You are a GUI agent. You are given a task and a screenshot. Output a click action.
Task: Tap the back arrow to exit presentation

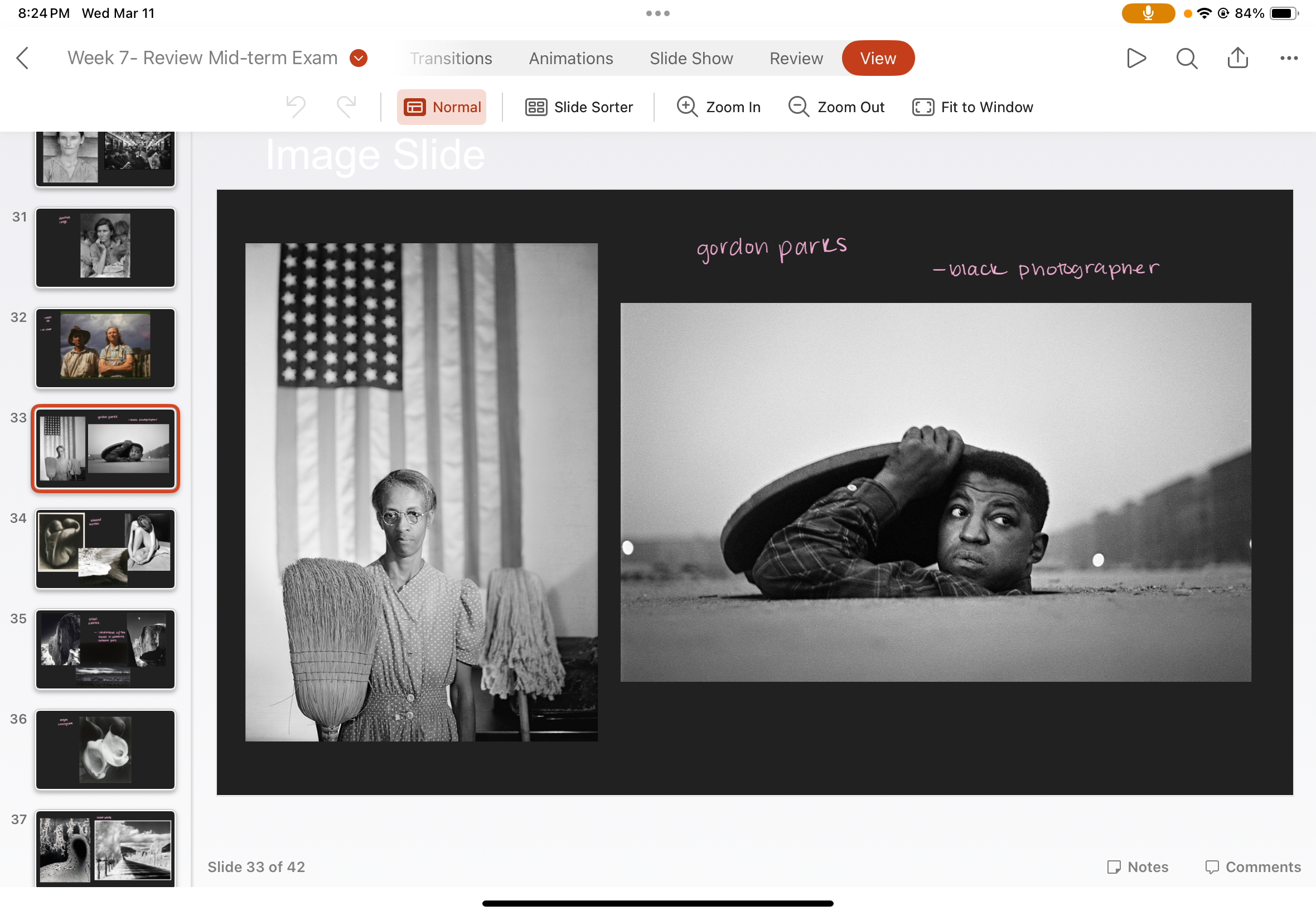pos(23,58)
